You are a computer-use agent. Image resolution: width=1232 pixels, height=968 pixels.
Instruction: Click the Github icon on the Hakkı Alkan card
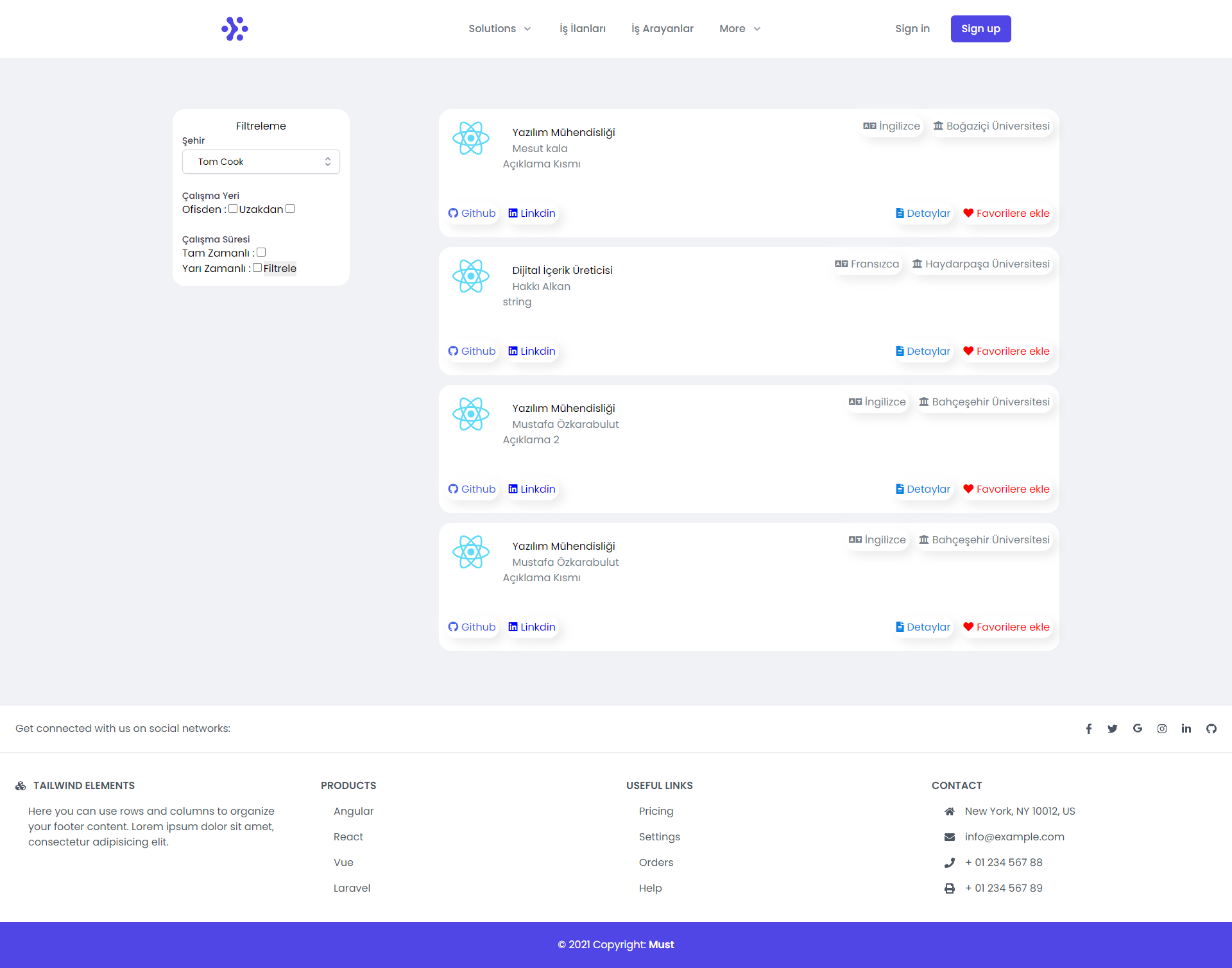point(452,351)
